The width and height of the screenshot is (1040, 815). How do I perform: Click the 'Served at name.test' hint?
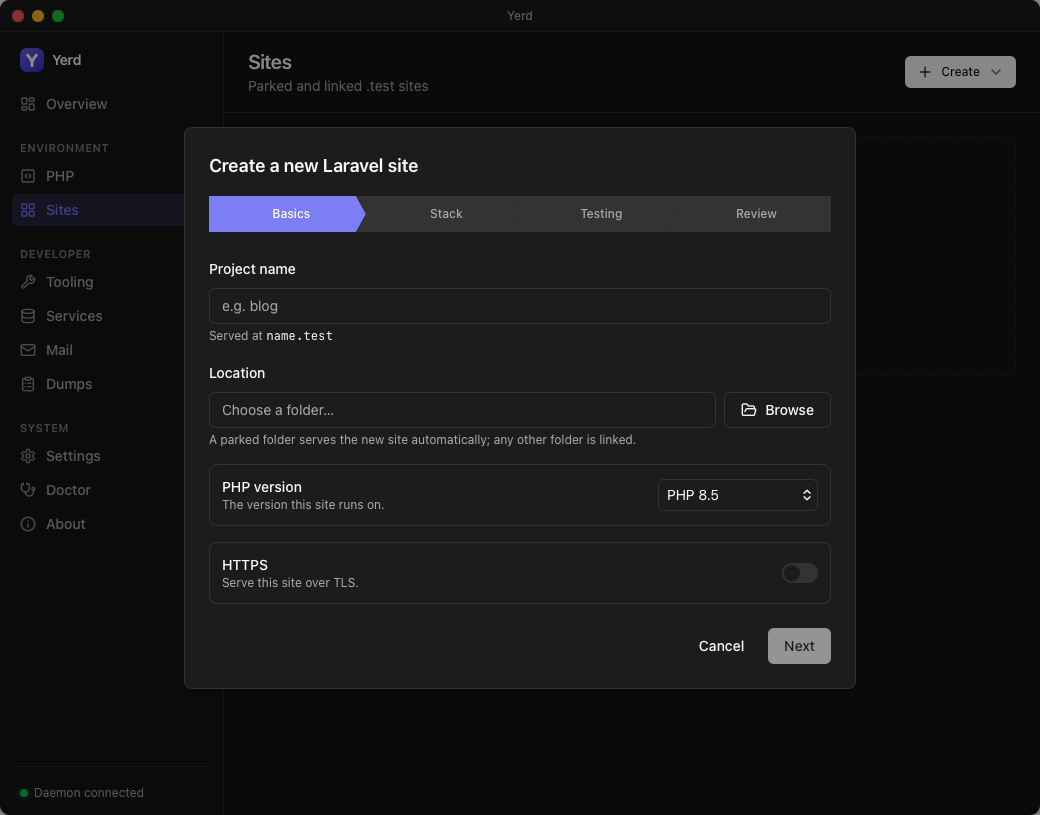pos(271,336)
